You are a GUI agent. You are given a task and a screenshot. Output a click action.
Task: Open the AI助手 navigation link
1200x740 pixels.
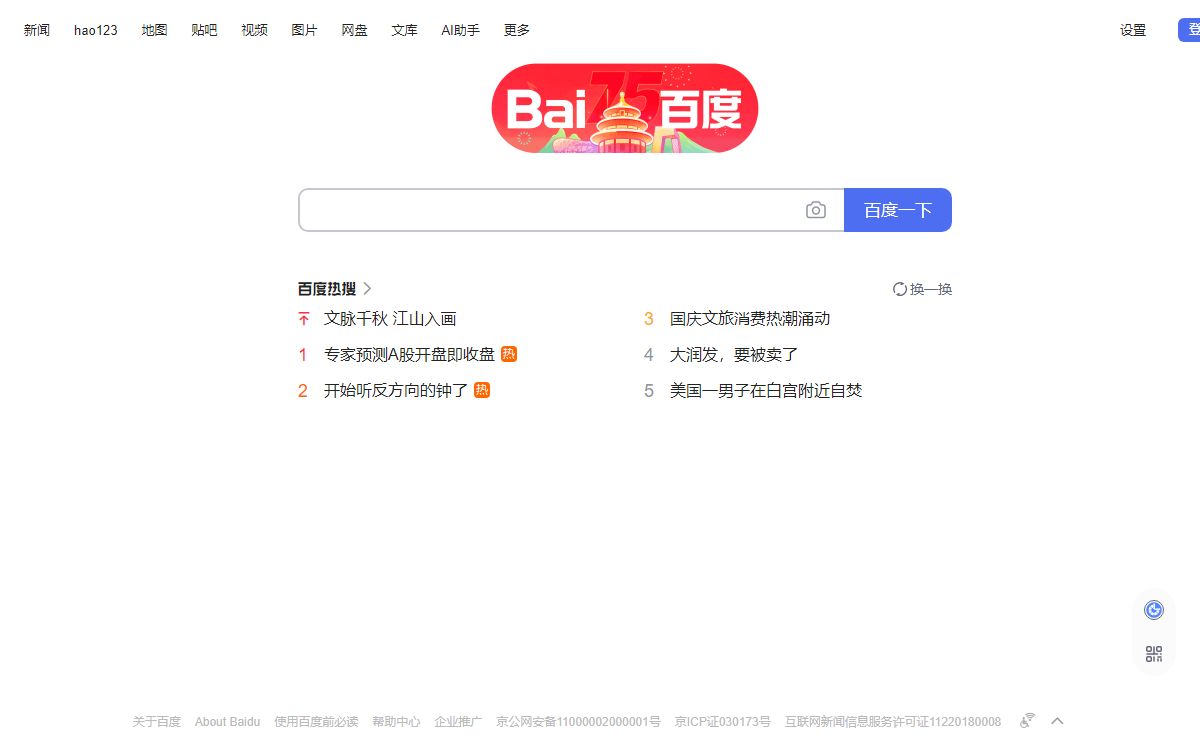click(x=460, y=30)
